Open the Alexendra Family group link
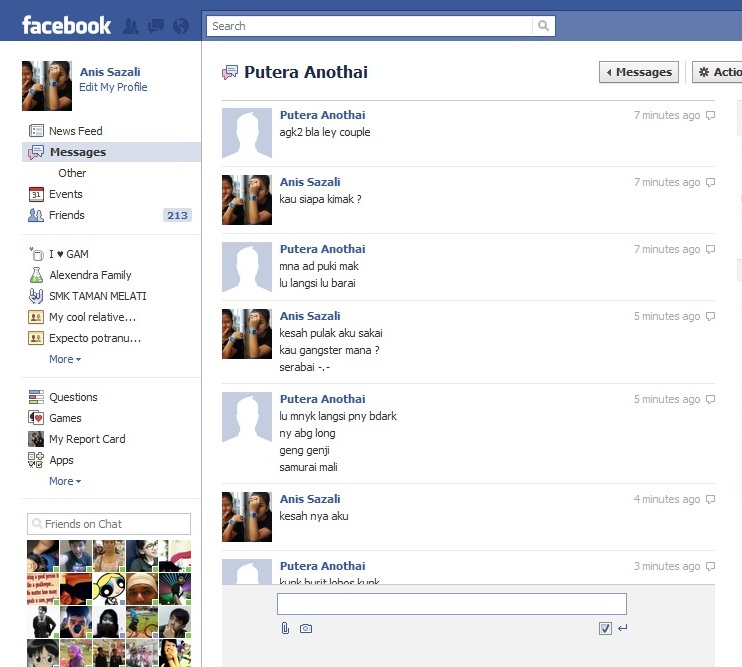 90,275
